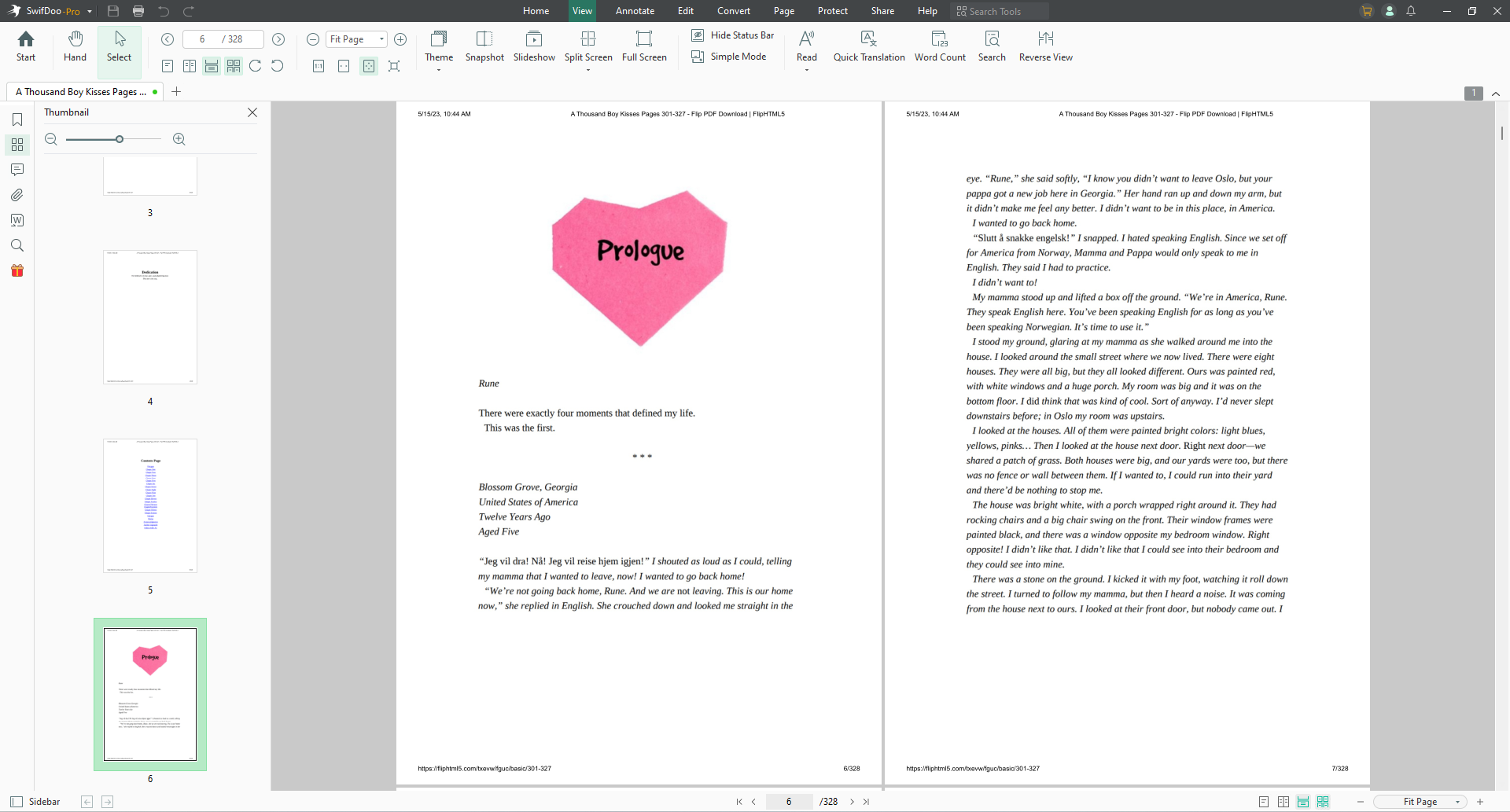The width and height of the screenshot is (1510, 812).
Task: Add a new document tab
Action: (x=176, y=91)
